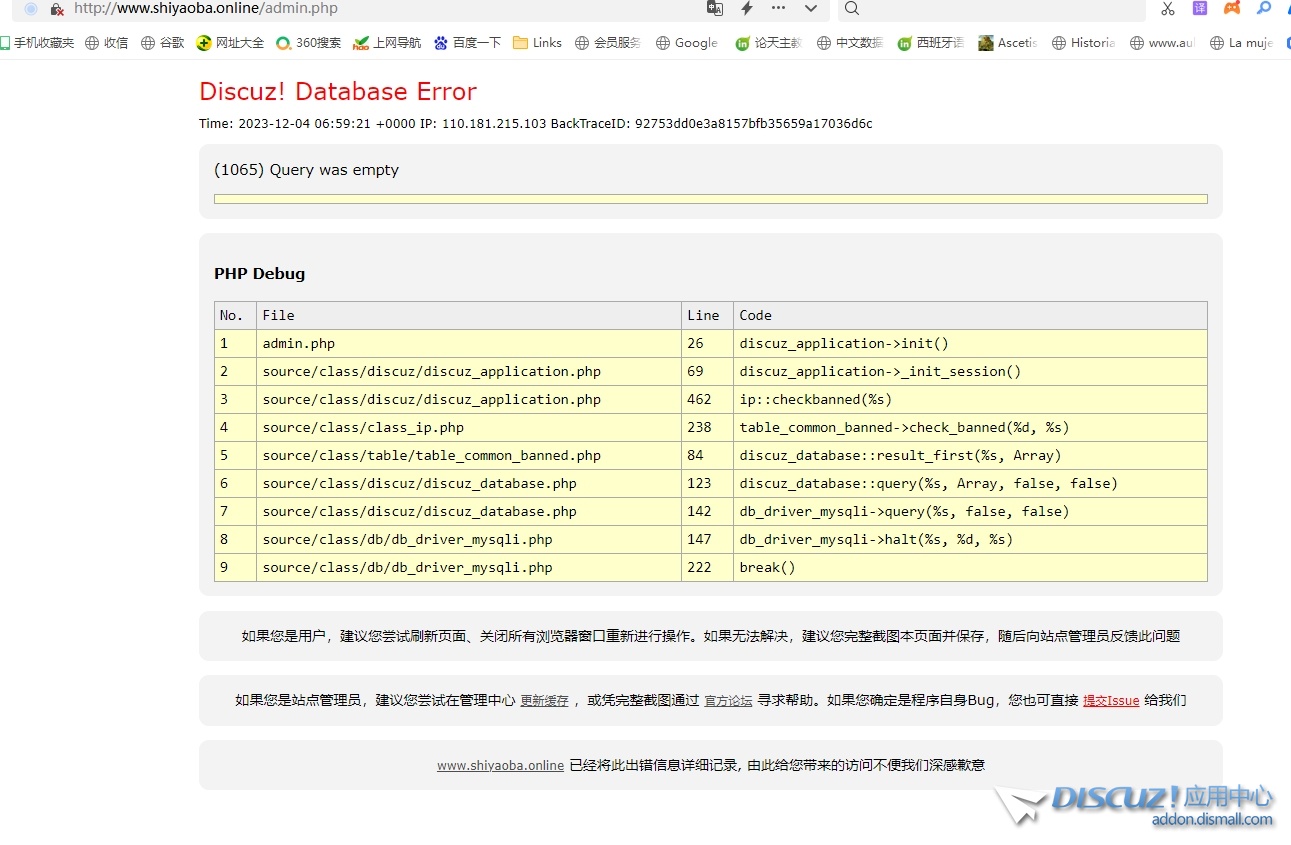Viewport: 1291px width, 845px height.
Task: Click the table_common_banned.php file cell
Action: point(469,455)
